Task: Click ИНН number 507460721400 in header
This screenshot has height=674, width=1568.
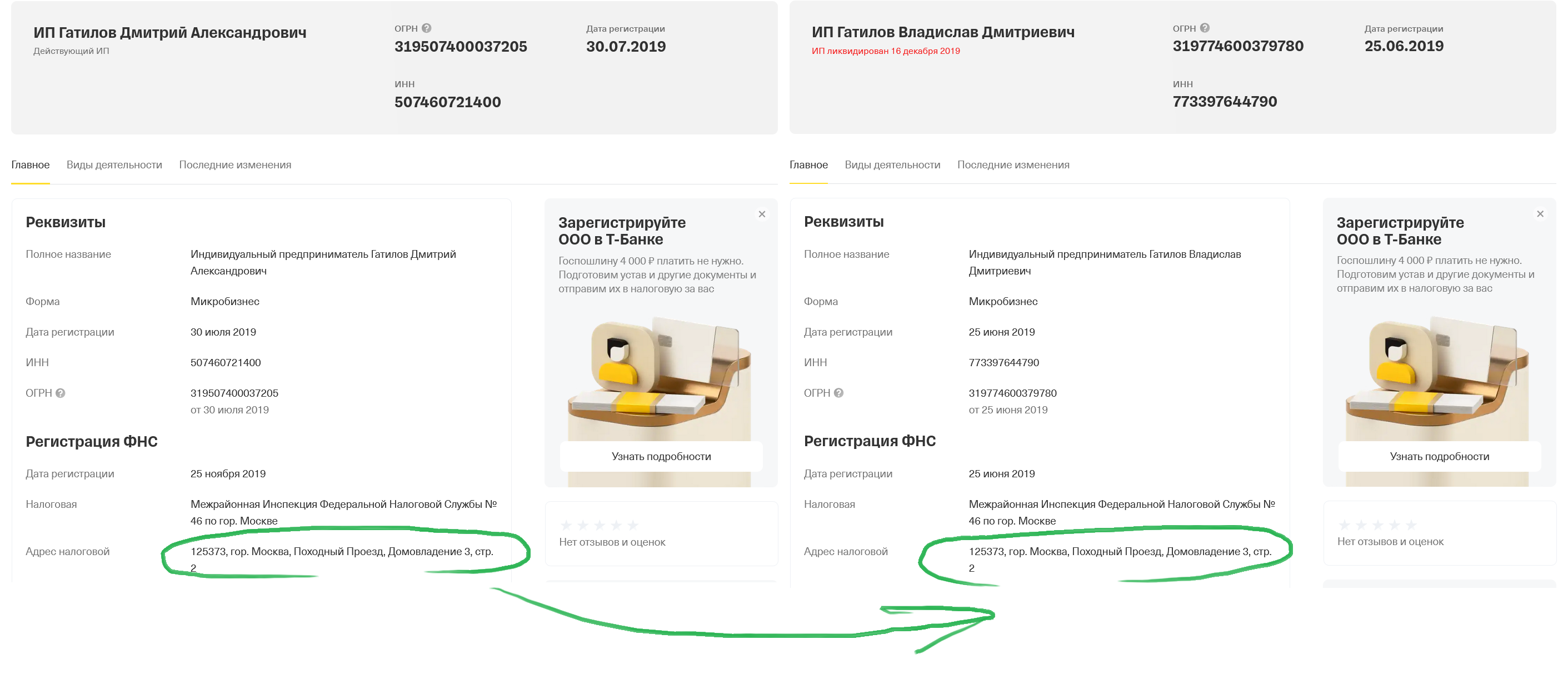Action: [447, 102]
